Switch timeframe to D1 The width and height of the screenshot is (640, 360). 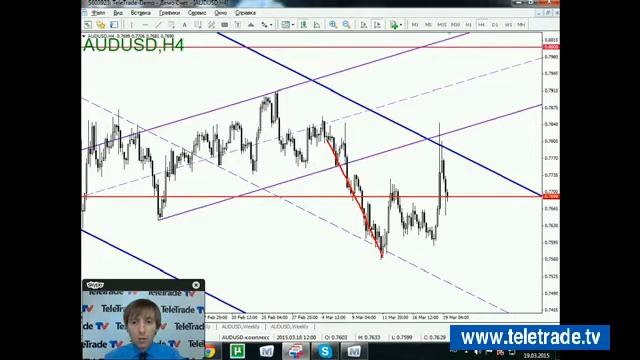click(495, 25)
